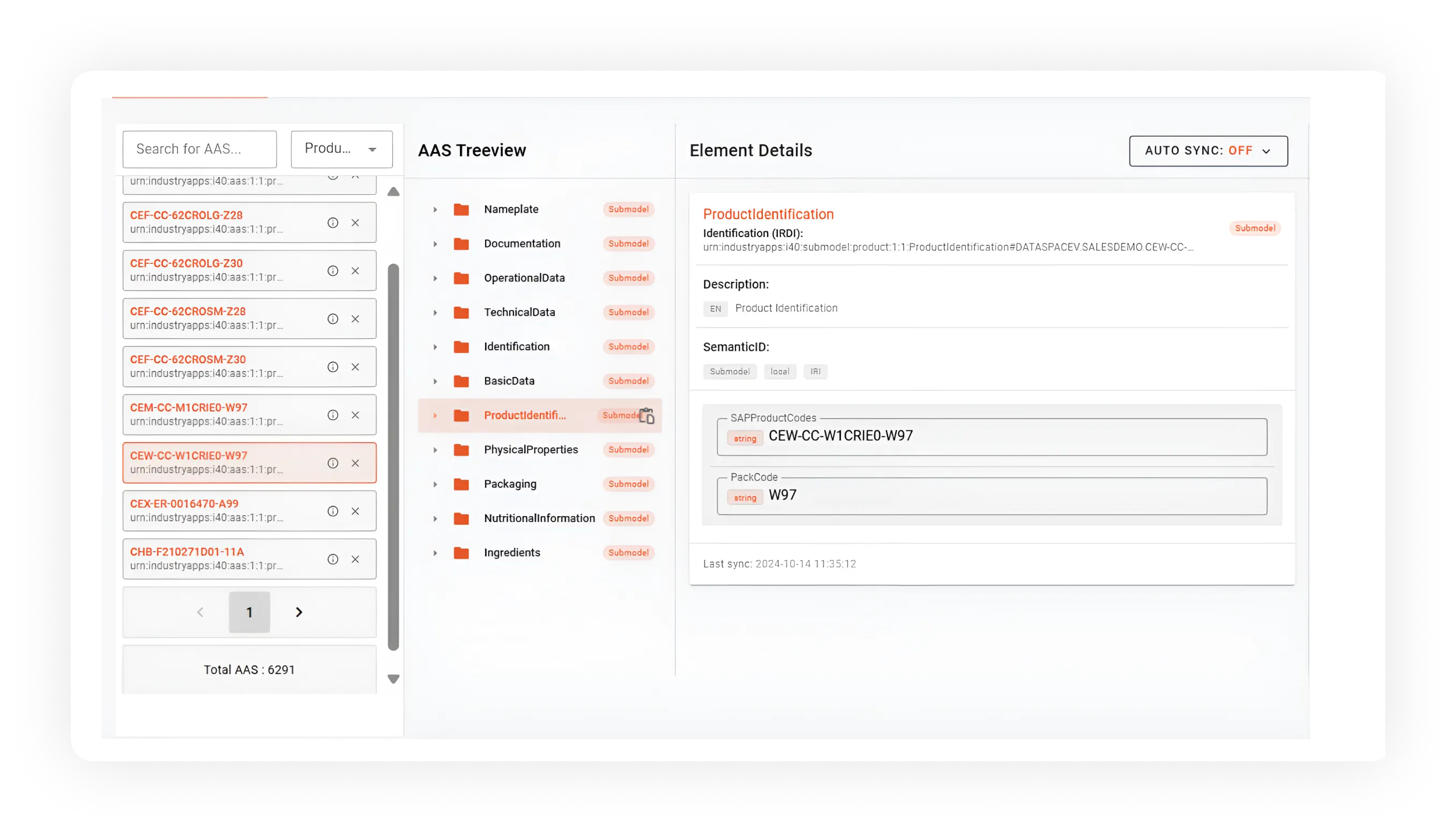Expand the Documentation submodel node
This screenshot has height=832, width=1456.
(435, 244)
